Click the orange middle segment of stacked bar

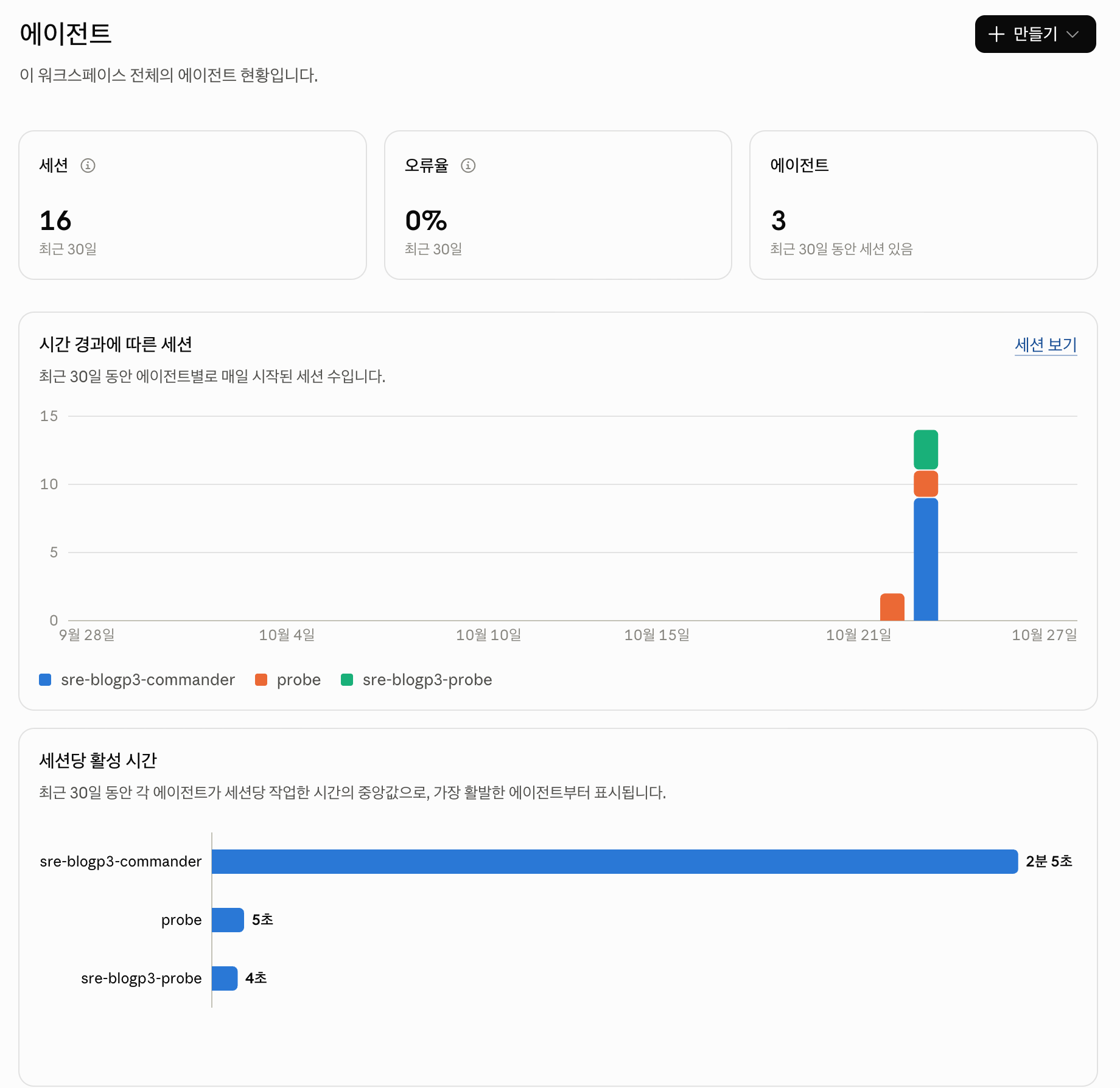click(x=926, y=484)
